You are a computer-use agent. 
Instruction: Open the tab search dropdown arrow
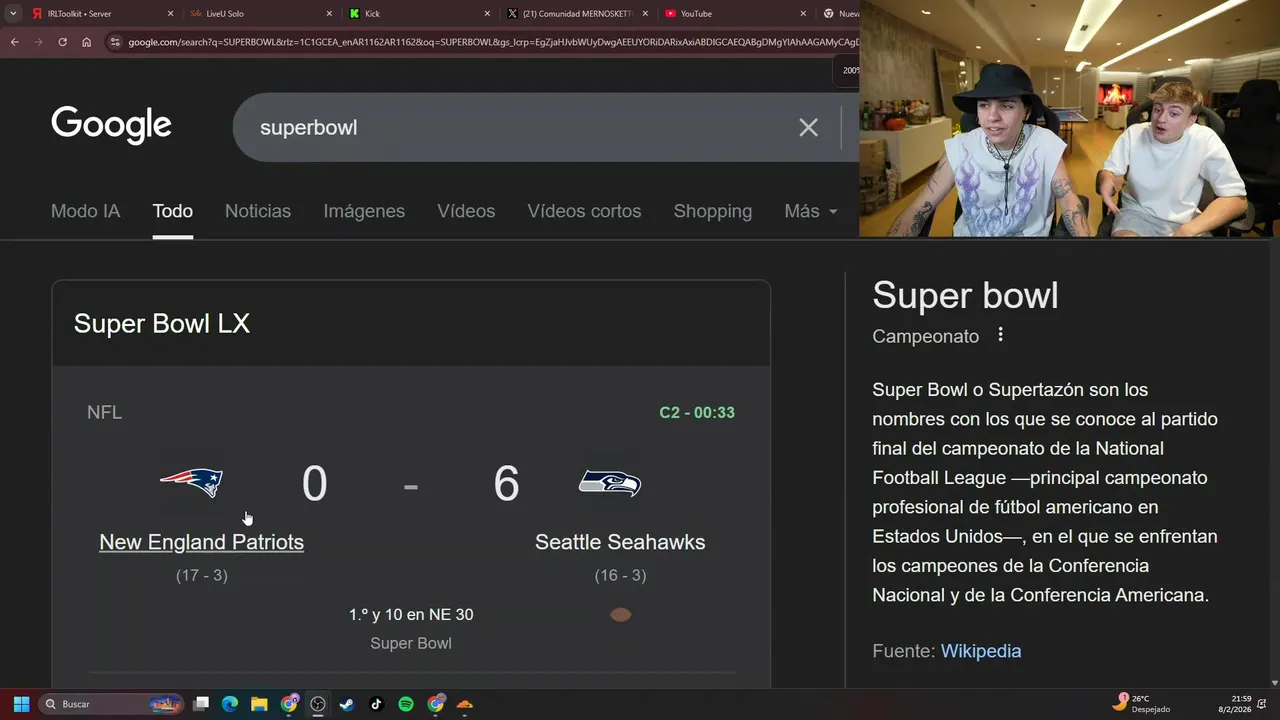(13, 14)
